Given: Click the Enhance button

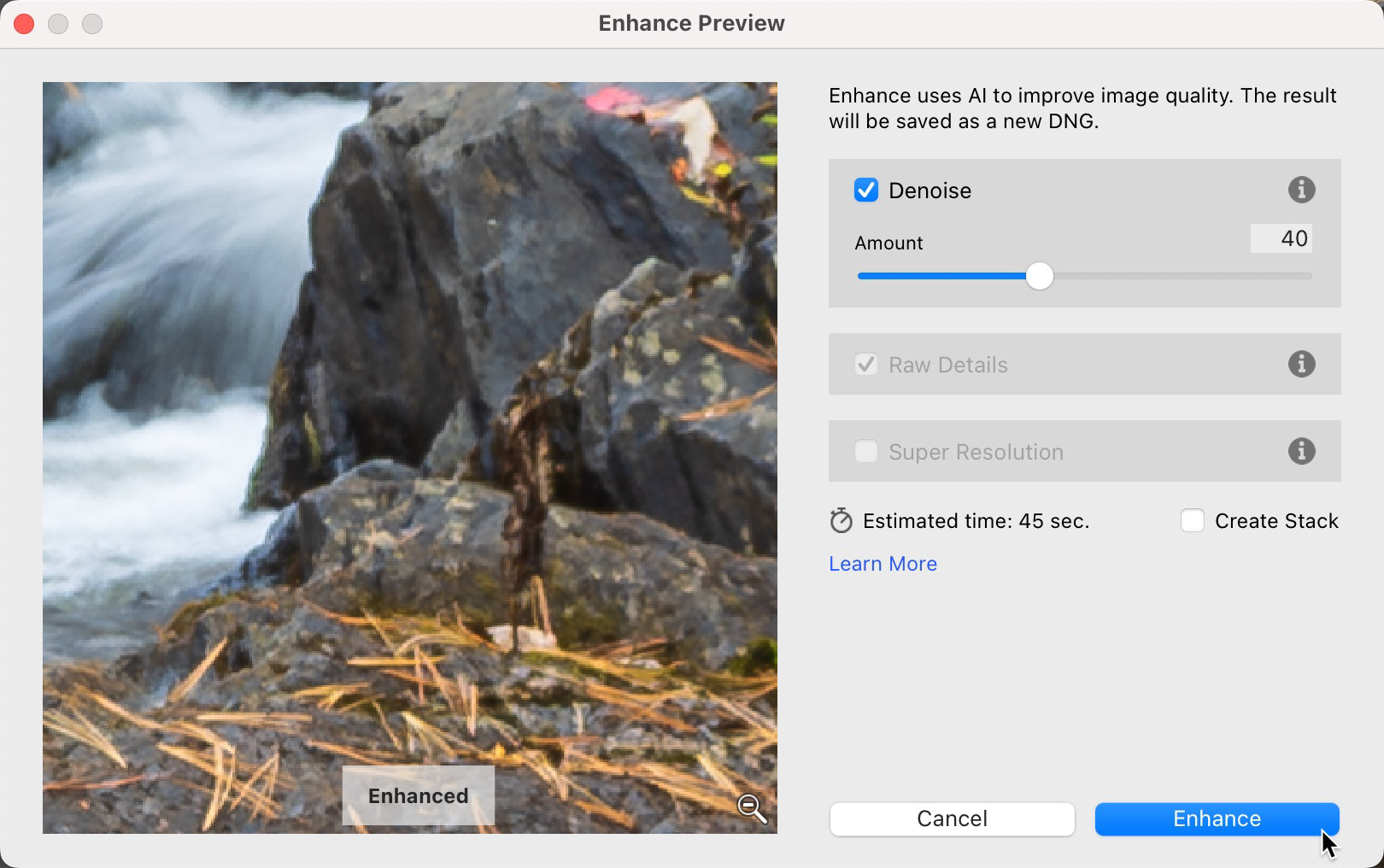Looking at the screenshot, I should point(1217,818).
